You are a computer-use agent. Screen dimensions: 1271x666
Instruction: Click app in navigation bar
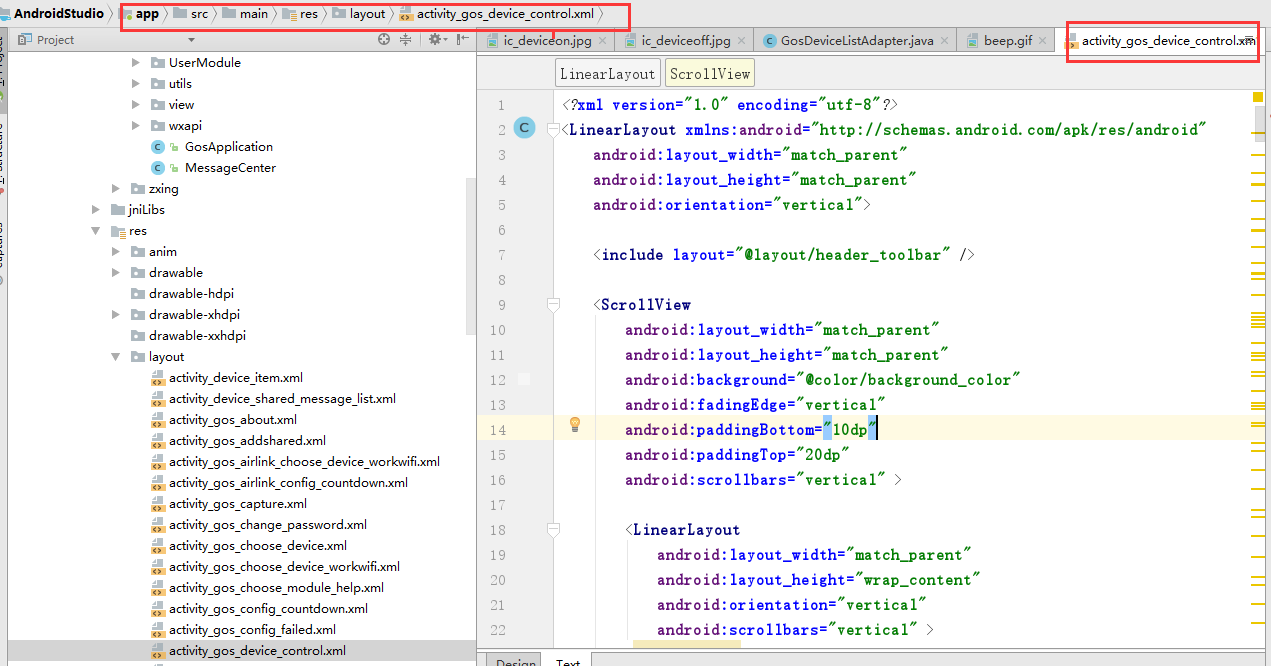coord(140,14)
